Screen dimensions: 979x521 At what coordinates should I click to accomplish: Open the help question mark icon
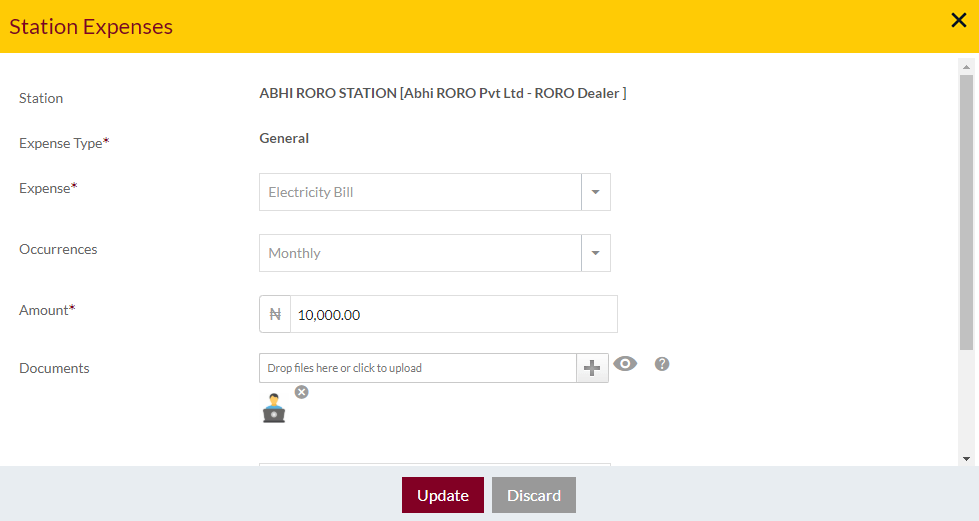(x=662, y=364)
